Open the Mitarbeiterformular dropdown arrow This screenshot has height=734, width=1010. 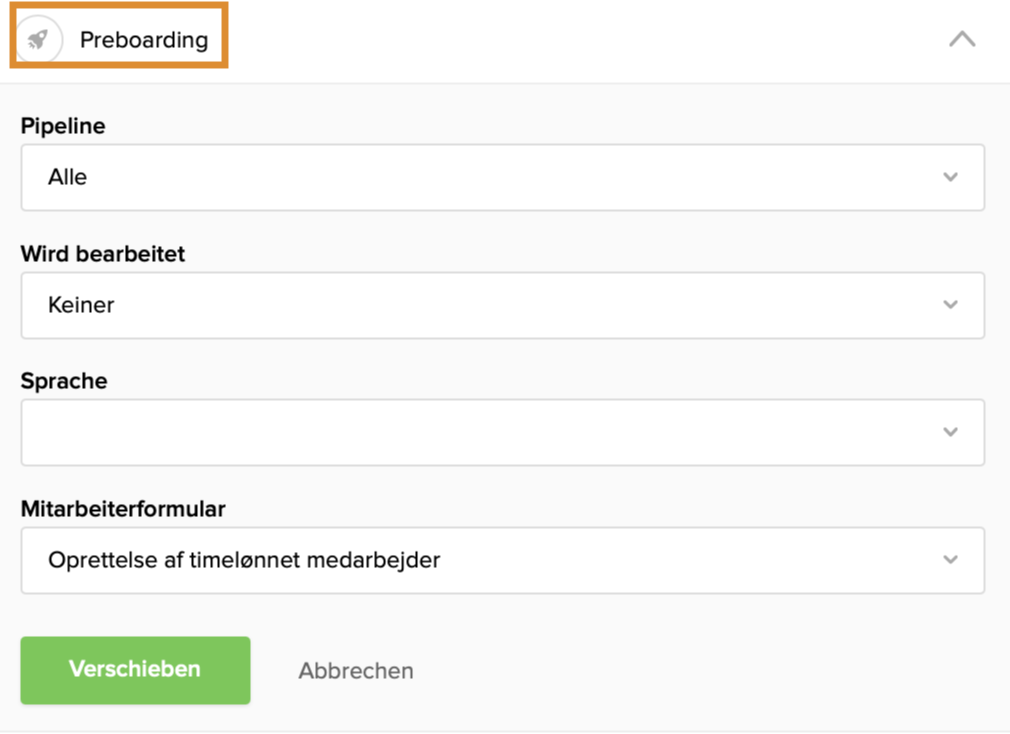click(950, 560)
